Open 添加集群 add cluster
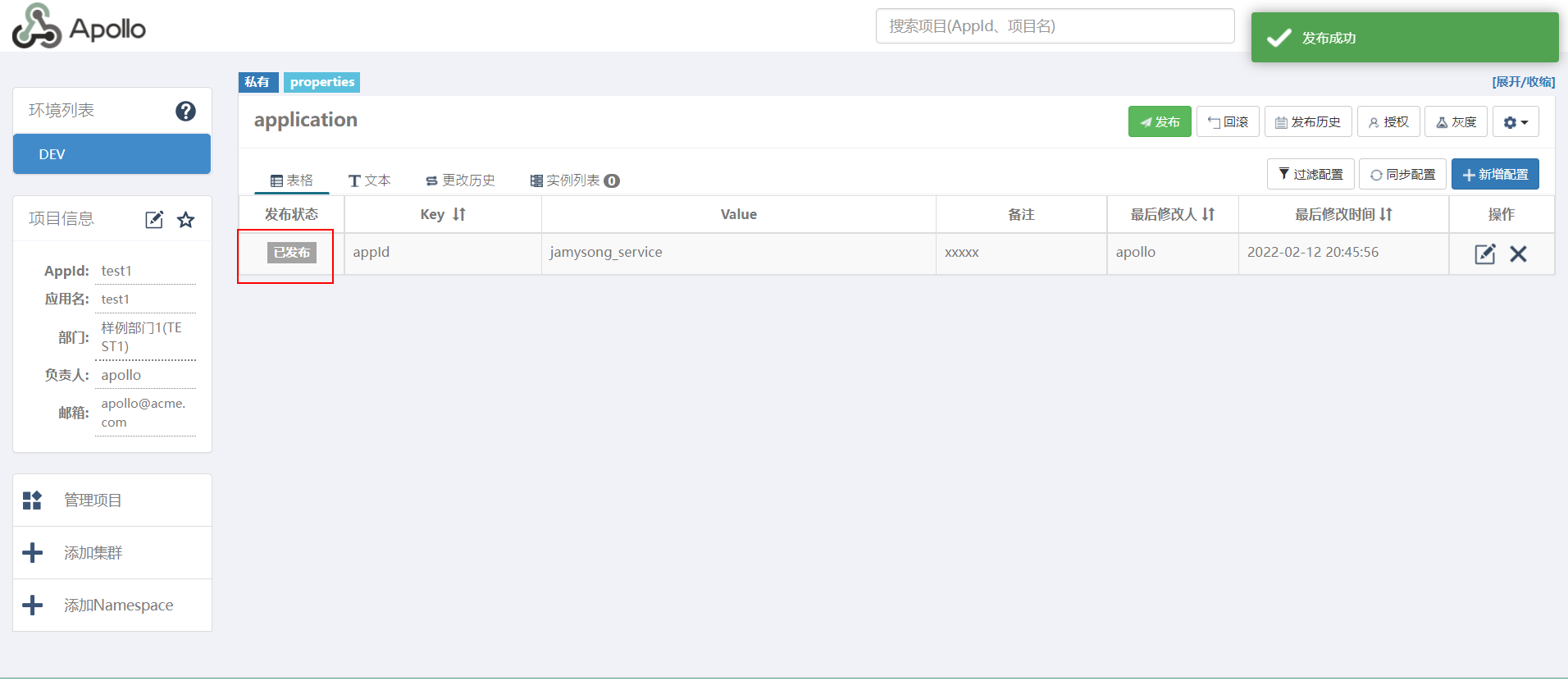This screenshot has width=1568, height=681. (112, 553)
